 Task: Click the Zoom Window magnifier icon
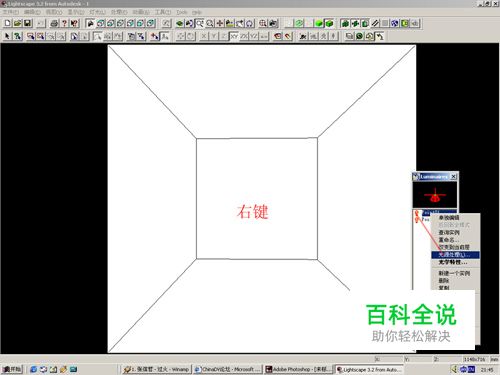coord(200,23)
